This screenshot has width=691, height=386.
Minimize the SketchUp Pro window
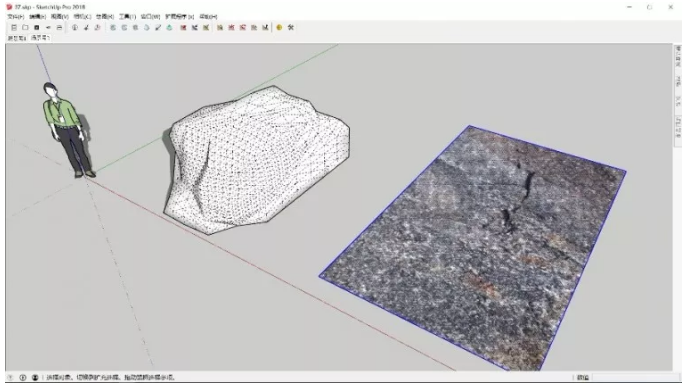629,7
